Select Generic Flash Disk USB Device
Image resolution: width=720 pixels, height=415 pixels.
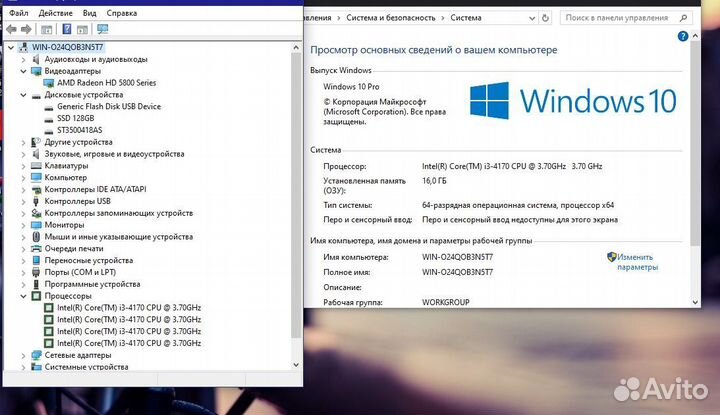click(x=109, y=107)
